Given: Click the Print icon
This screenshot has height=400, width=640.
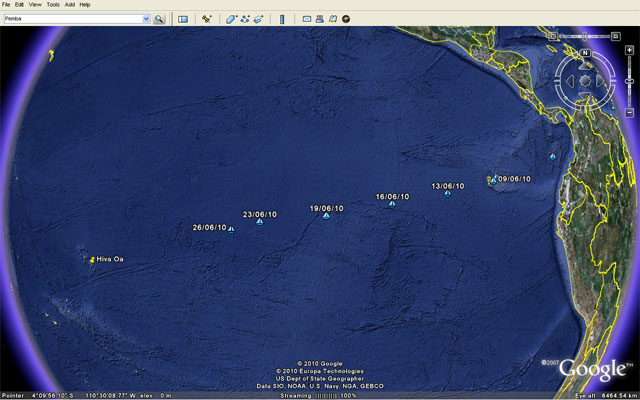Looking at the screenshot, I should point(320,19).
